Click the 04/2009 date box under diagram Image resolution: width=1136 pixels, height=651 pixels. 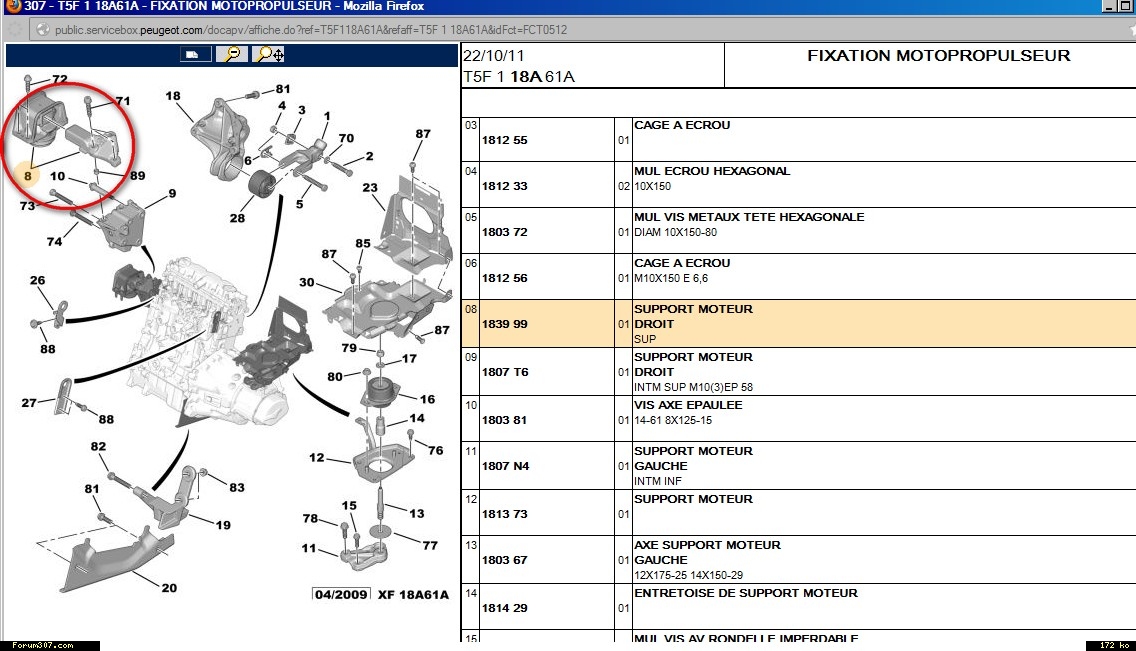pos(341,595)
